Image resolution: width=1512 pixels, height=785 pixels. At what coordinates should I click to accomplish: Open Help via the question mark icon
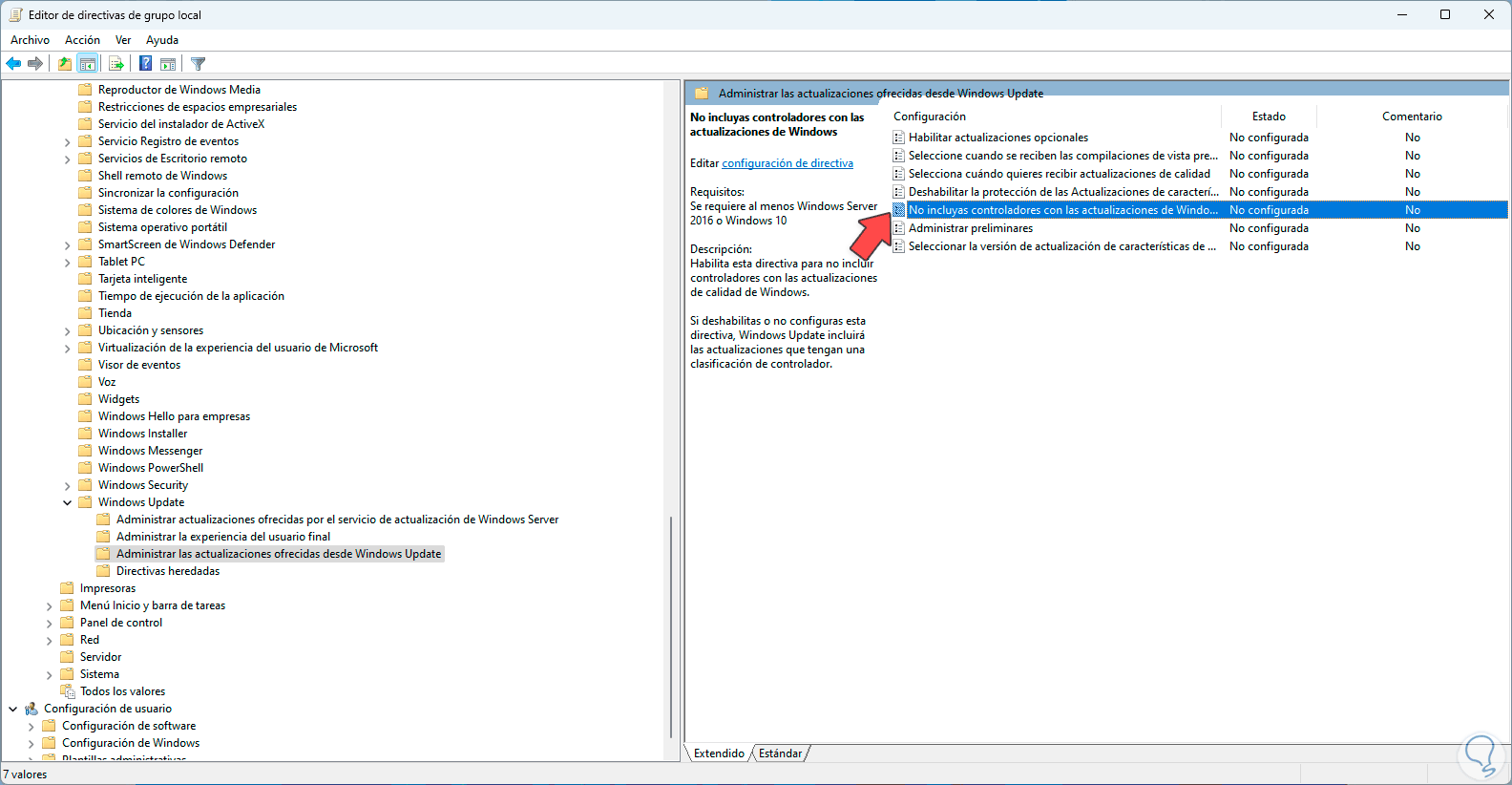click(x=145, y=64)
